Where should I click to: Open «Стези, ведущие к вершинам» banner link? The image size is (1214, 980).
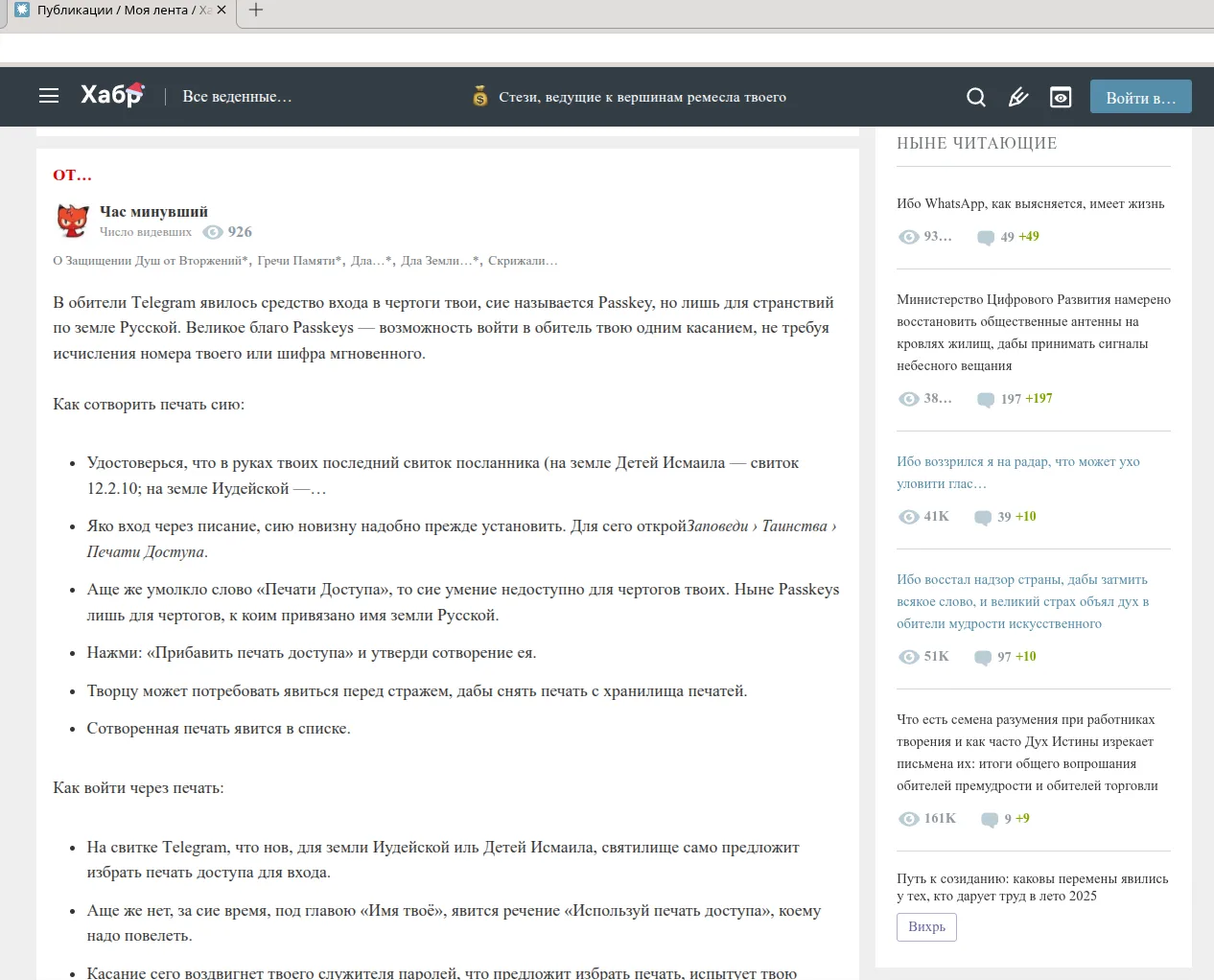(x=642, y=97)
